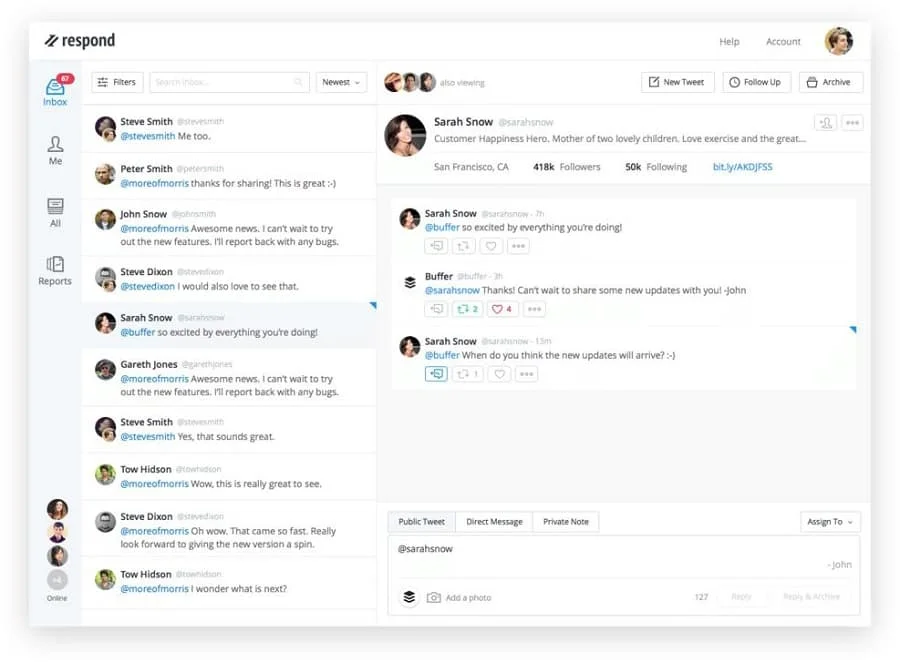Toggle retweet on Buffer's tweet reply
900x662 pixels.
pos(466,309)
